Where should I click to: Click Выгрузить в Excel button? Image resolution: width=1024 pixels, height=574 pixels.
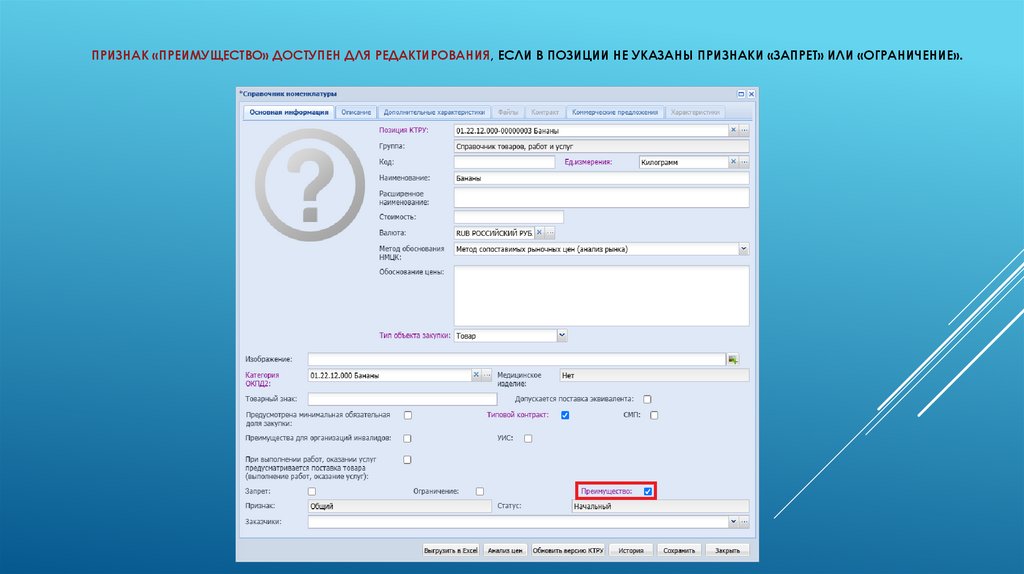(451, 550)
